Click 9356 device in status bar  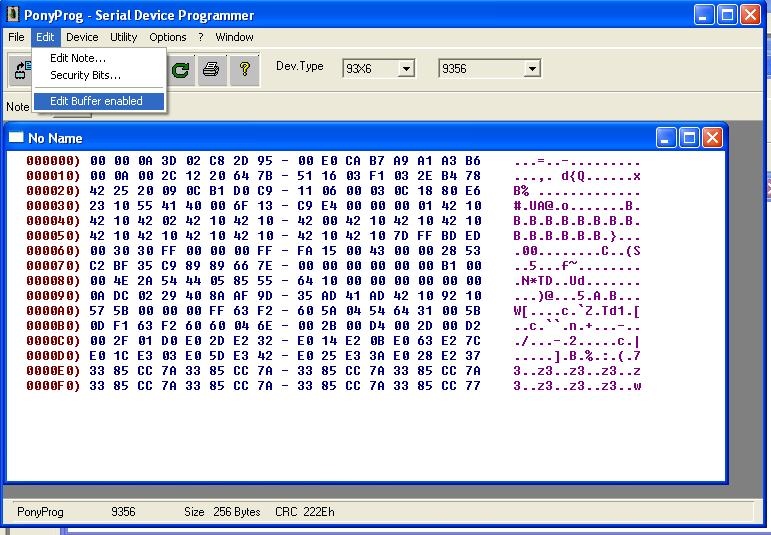pyautogui.click(x=123, y=512)
